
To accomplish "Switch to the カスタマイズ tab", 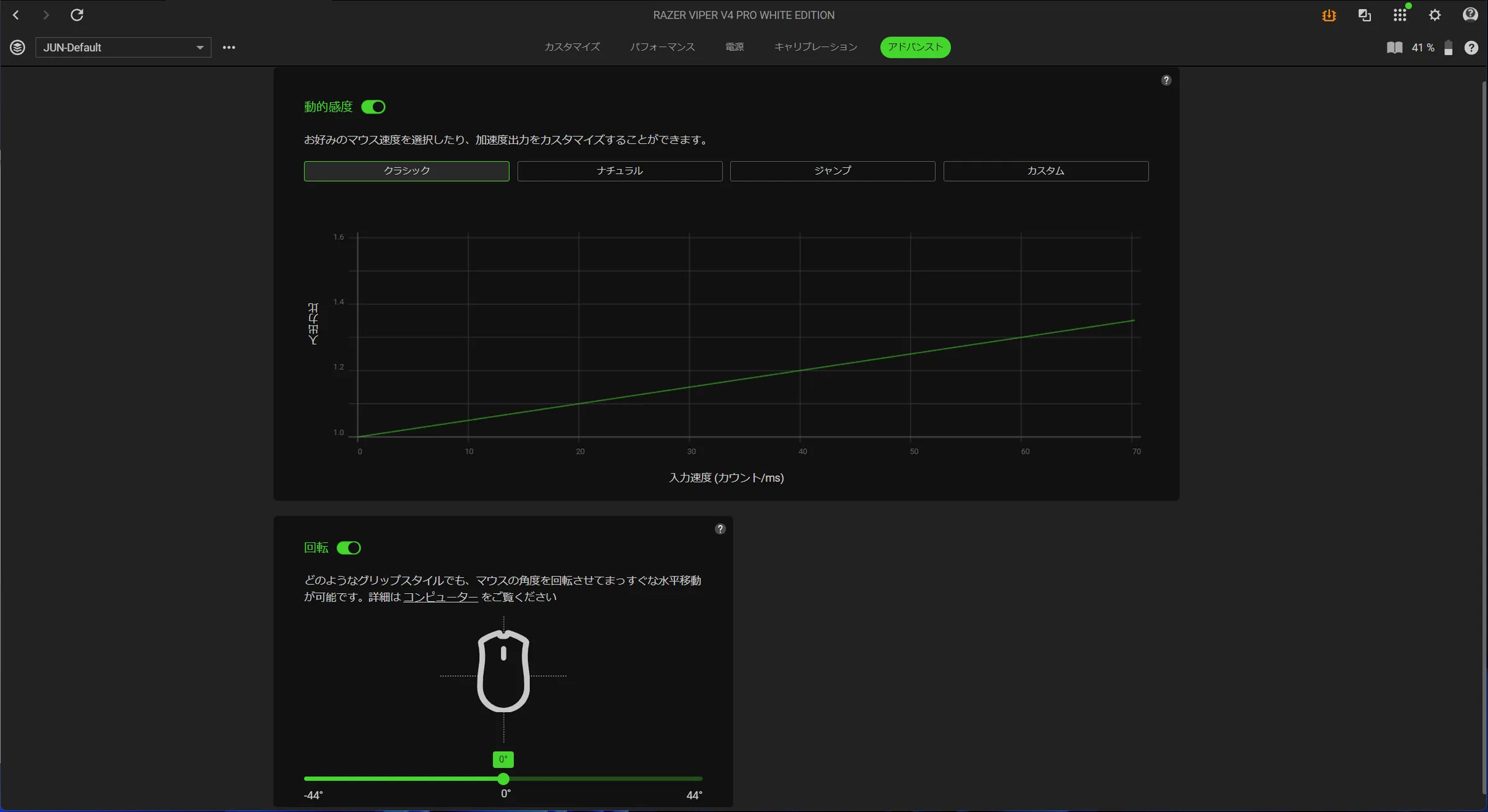I will (x=572, y=47).
